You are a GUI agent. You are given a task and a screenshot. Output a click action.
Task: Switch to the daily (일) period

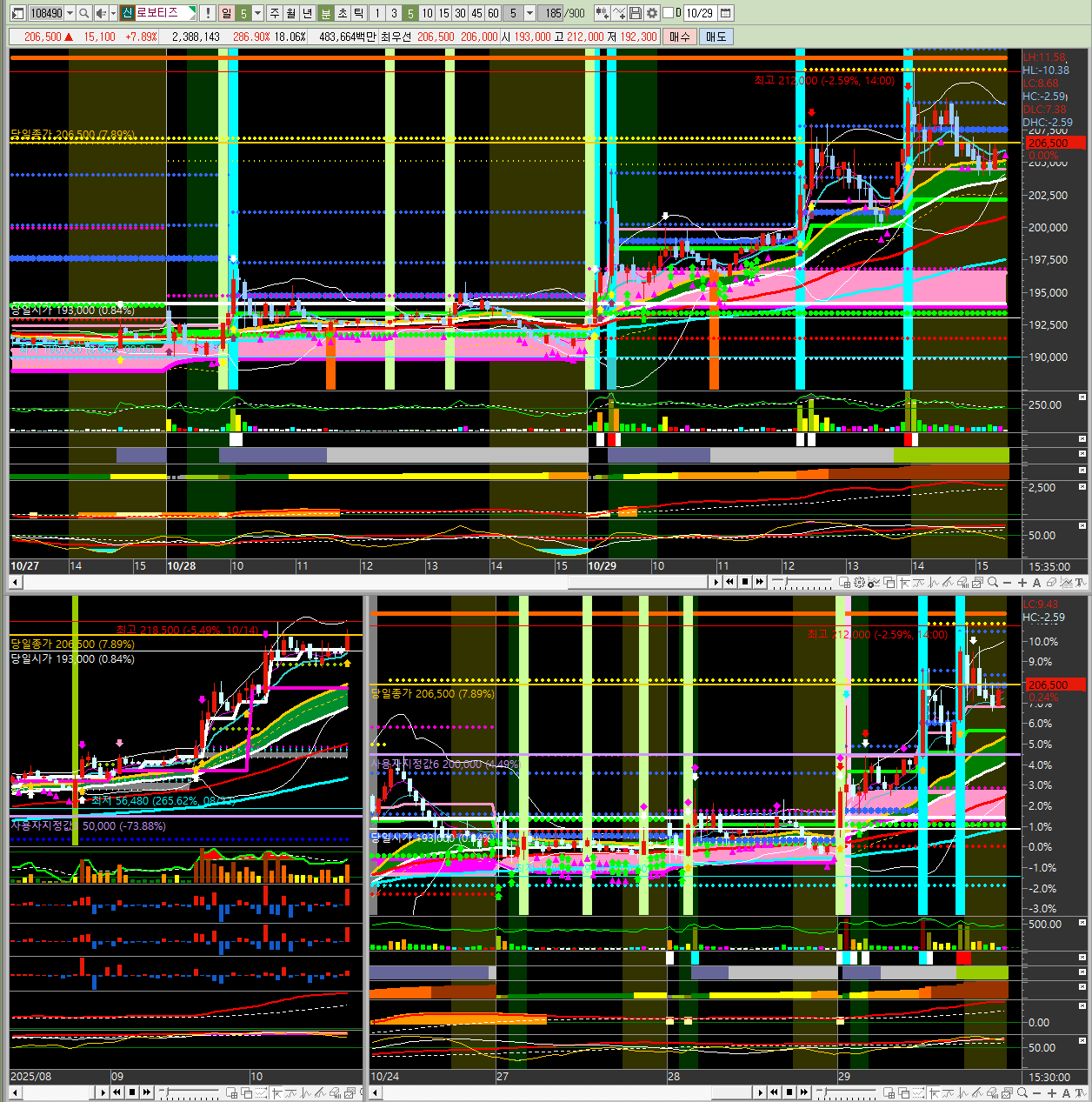coord(226,13)
